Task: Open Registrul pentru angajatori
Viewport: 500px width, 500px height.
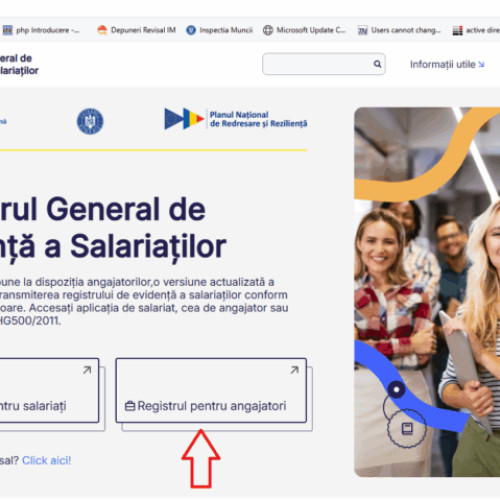Action: [x=211, y=390]
